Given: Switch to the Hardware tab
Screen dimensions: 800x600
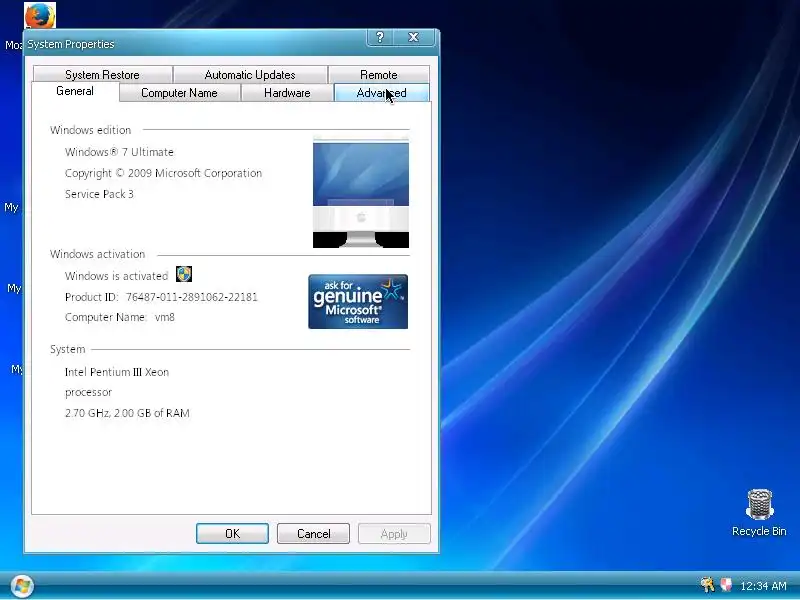Looking at the screenshot, I should [287, 93].
